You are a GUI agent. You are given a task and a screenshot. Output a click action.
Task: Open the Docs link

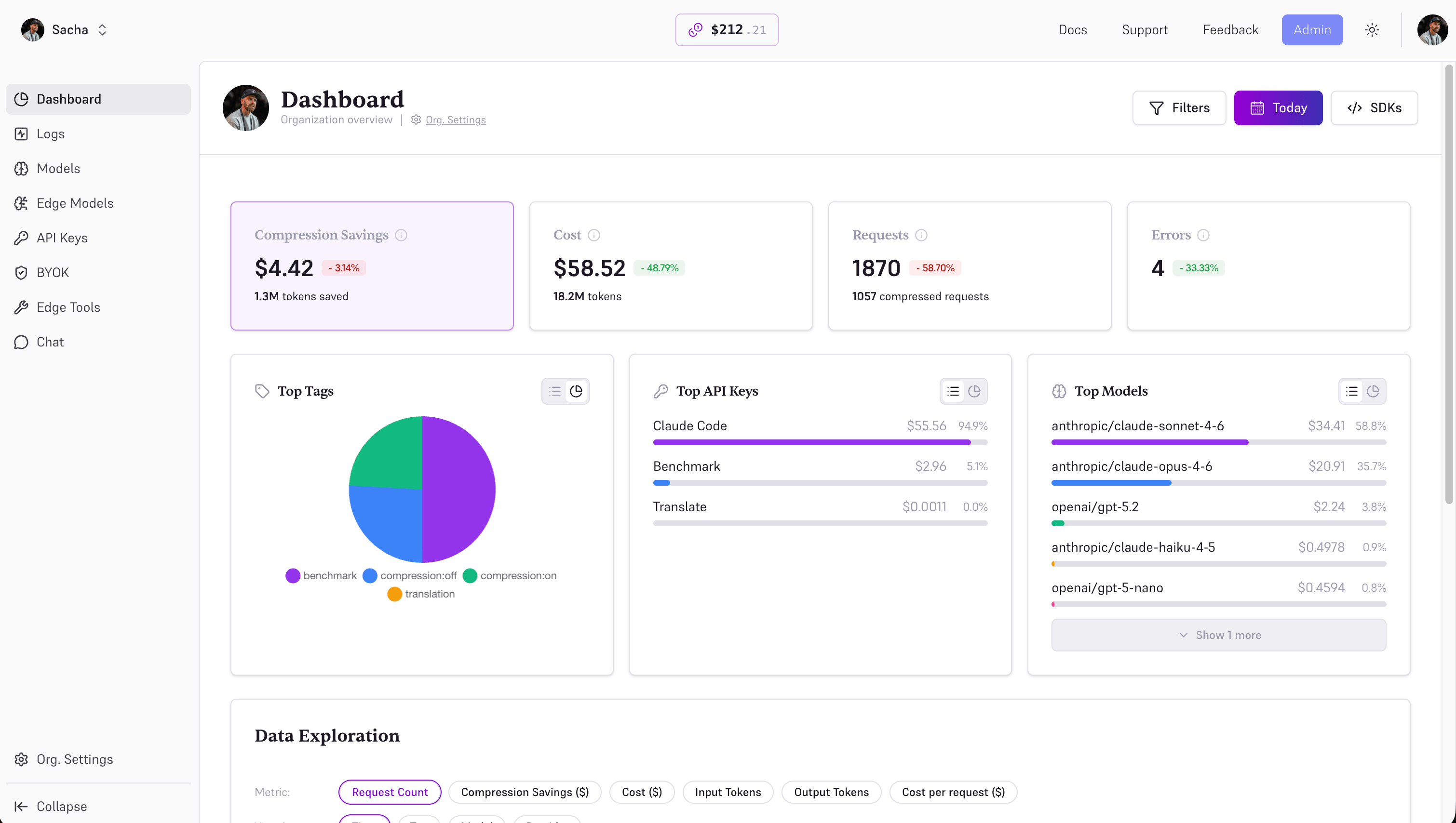point(1073,30)
